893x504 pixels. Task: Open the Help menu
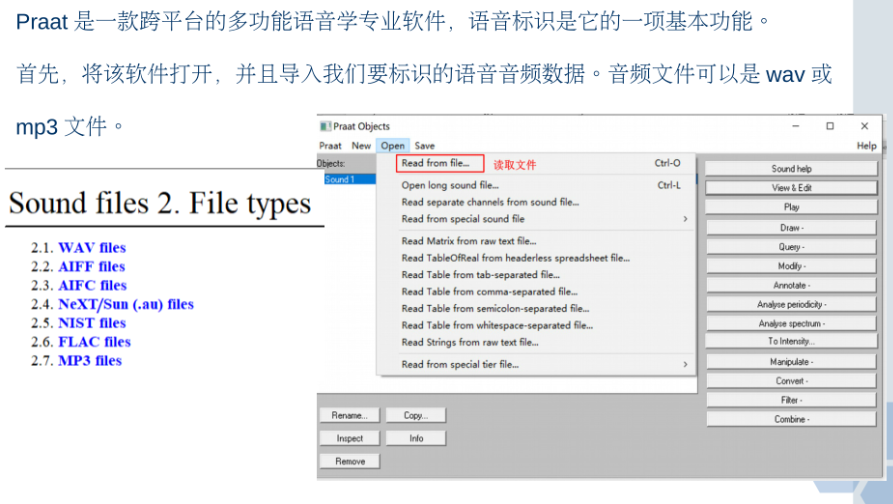pyautogui.click(x=866, y=146)
